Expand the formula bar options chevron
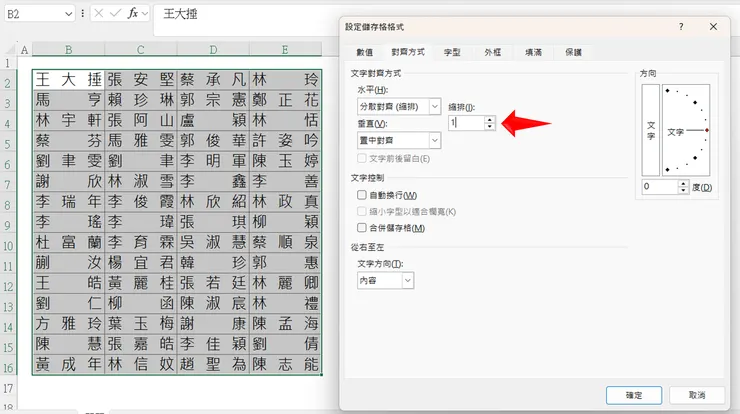 click(145, 14)
